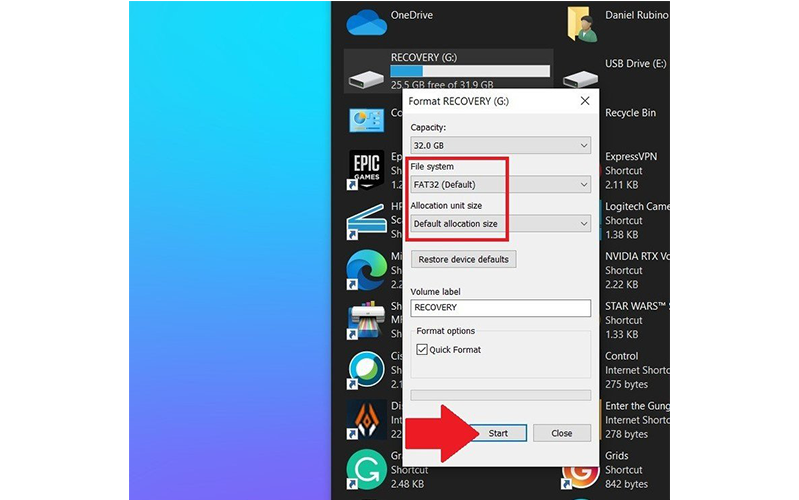The width and height of the screenshot is (799, 500).
Task: Launch the Grammarly shortcut icon
Action: click(x=366, y=470)
